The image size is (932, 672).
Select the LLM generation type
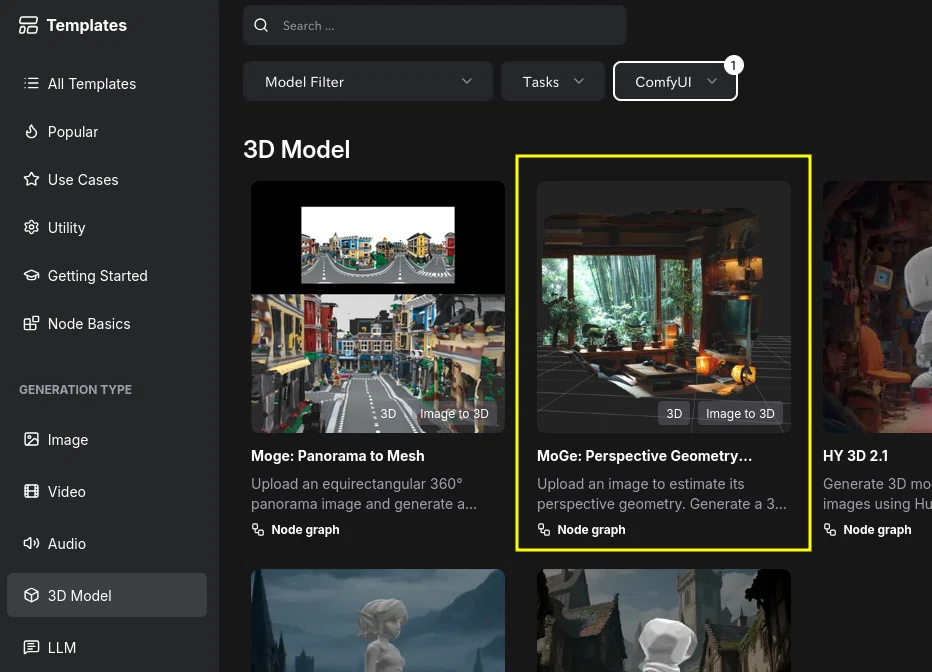pyautogui.click(x=107, y=647)
